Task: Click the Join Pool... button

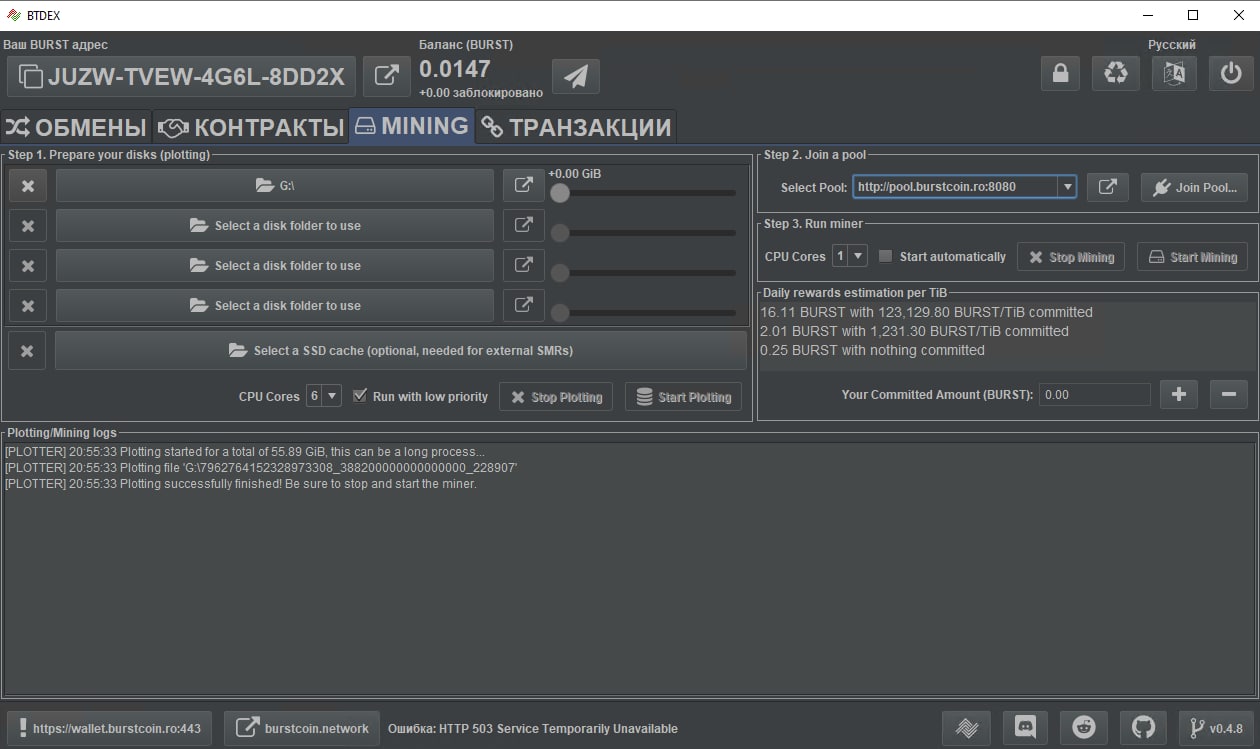Action: [1194, 187]
